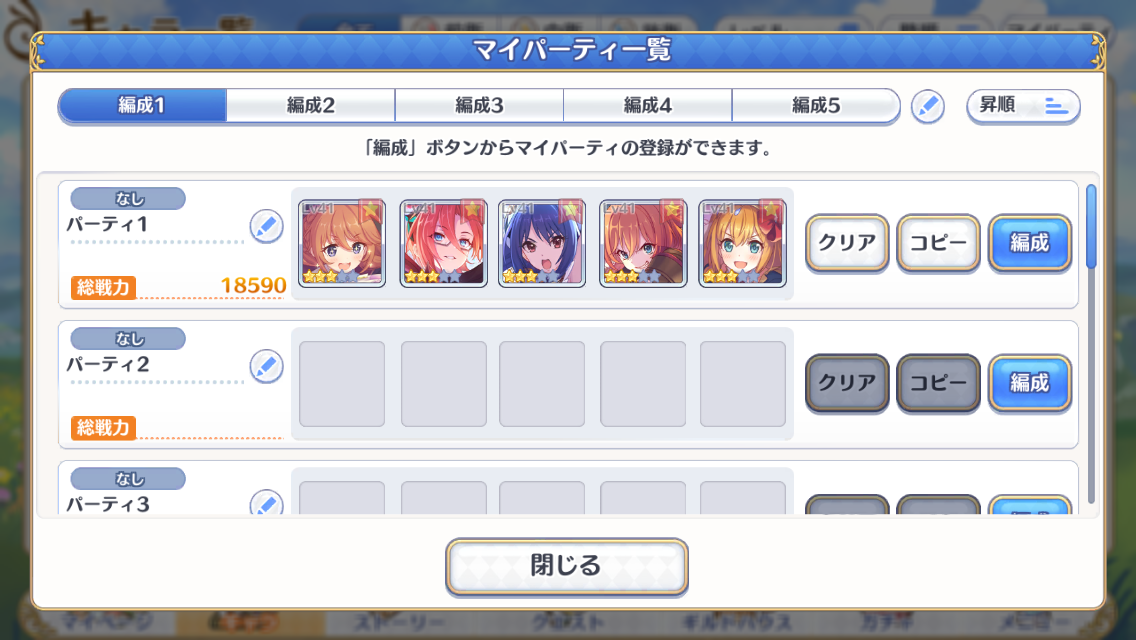Switch to the 編成2 tab
Screen dimensions: 1136x640
(311, 106)
